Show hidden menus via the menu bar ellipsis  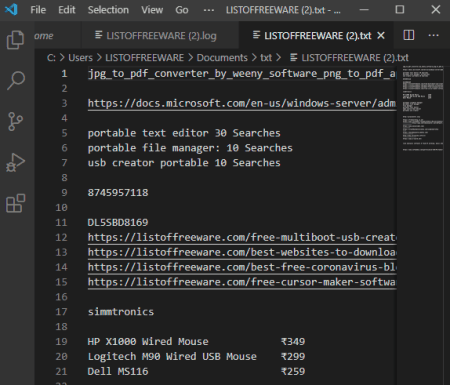click(209, 10)
